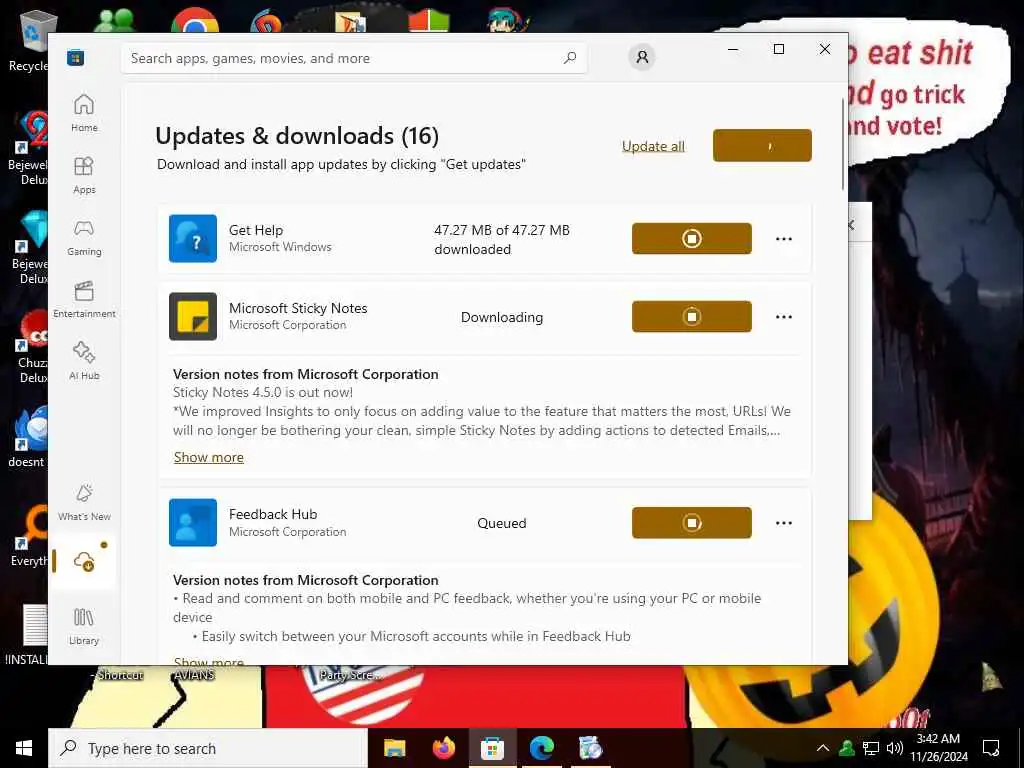
Task: Open the Entertainment section
Action: click(84, 299)
